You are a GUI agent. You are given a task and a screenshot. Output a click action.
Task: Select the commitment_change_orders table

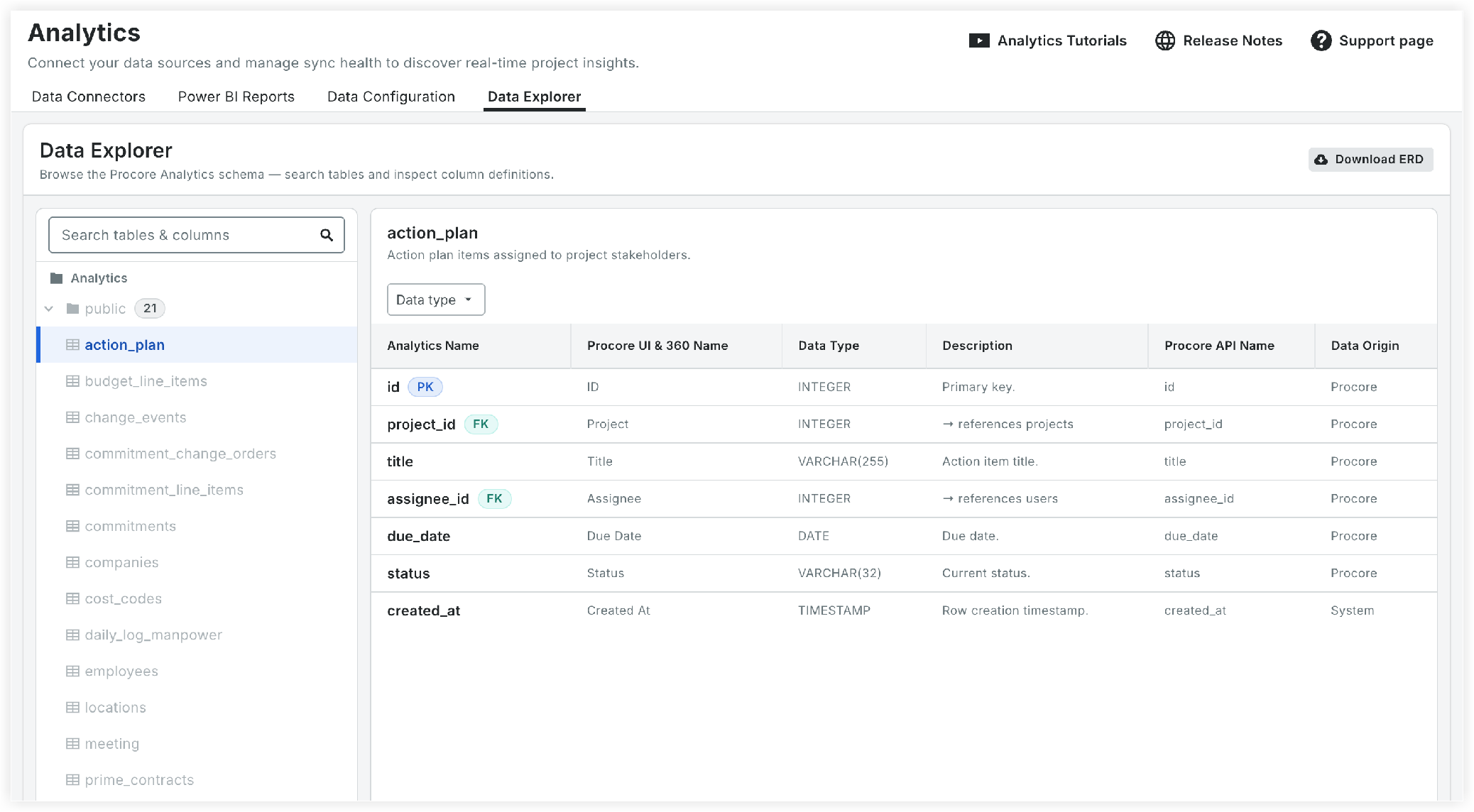pyautogui.click(x=197, y=454)
